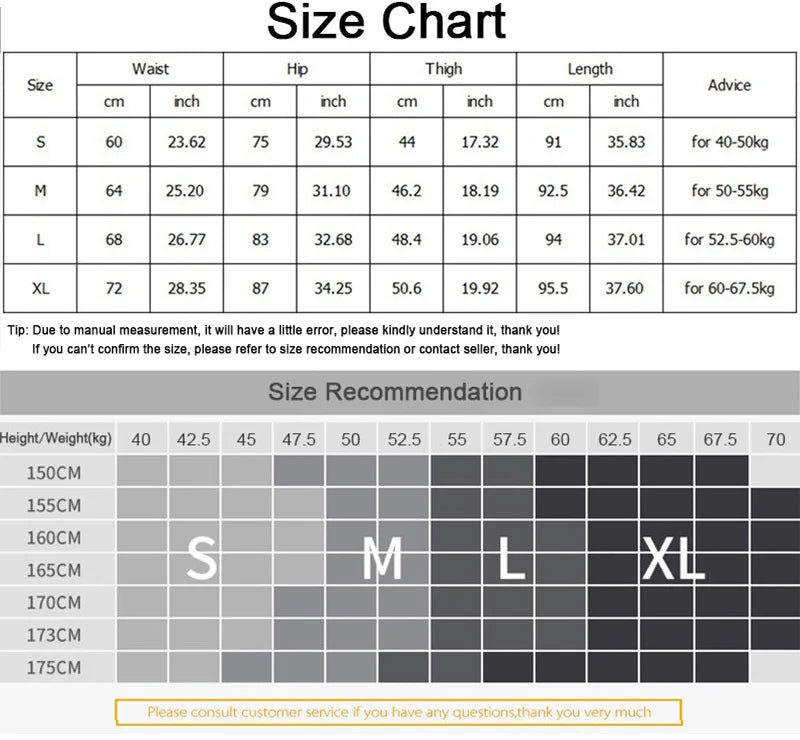Click the yellow-bordered customer service notice

click(398, 712)
